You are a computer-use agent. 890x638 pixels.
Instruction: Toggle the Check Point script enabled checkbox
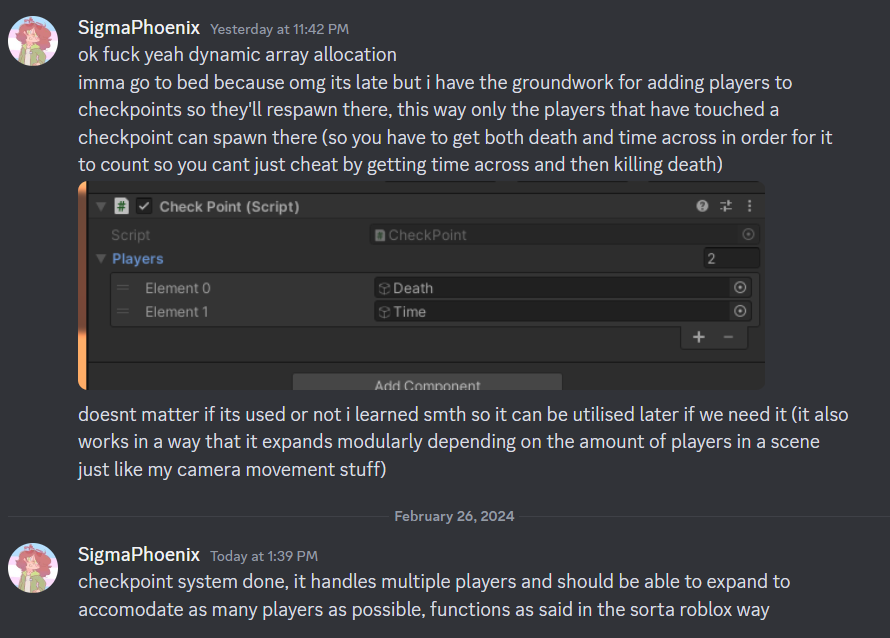[x=144, y=206]
